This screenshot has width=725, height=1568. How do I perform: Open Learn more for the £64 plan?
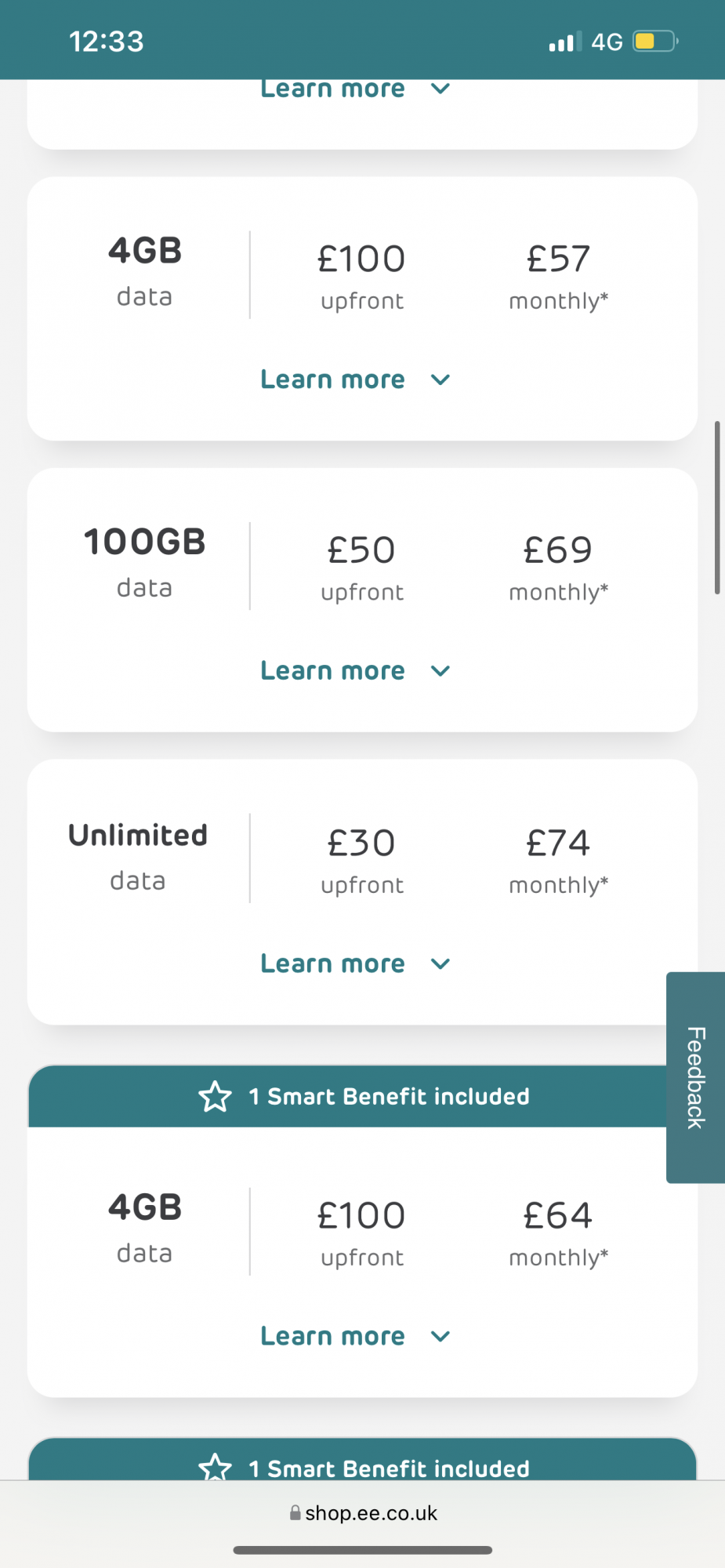point(332,1337)
